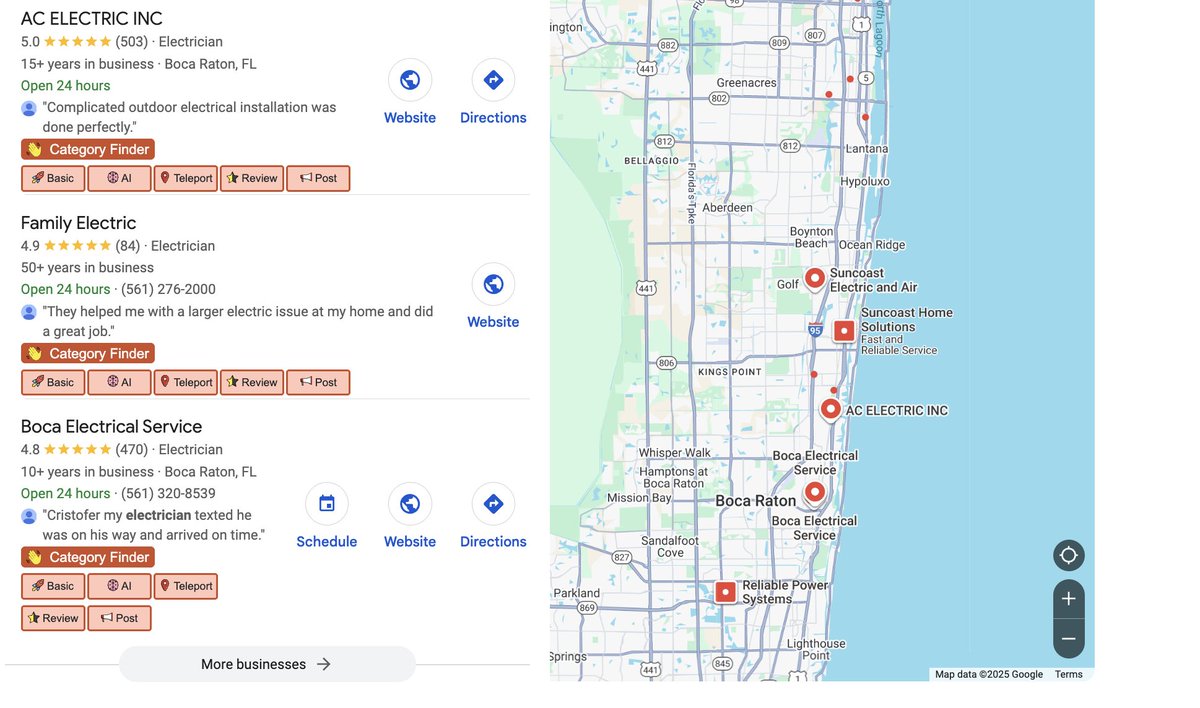1200x708 pixels.
Task: Click the review quote about complicated outdoor installation
Action: [189, 117]
